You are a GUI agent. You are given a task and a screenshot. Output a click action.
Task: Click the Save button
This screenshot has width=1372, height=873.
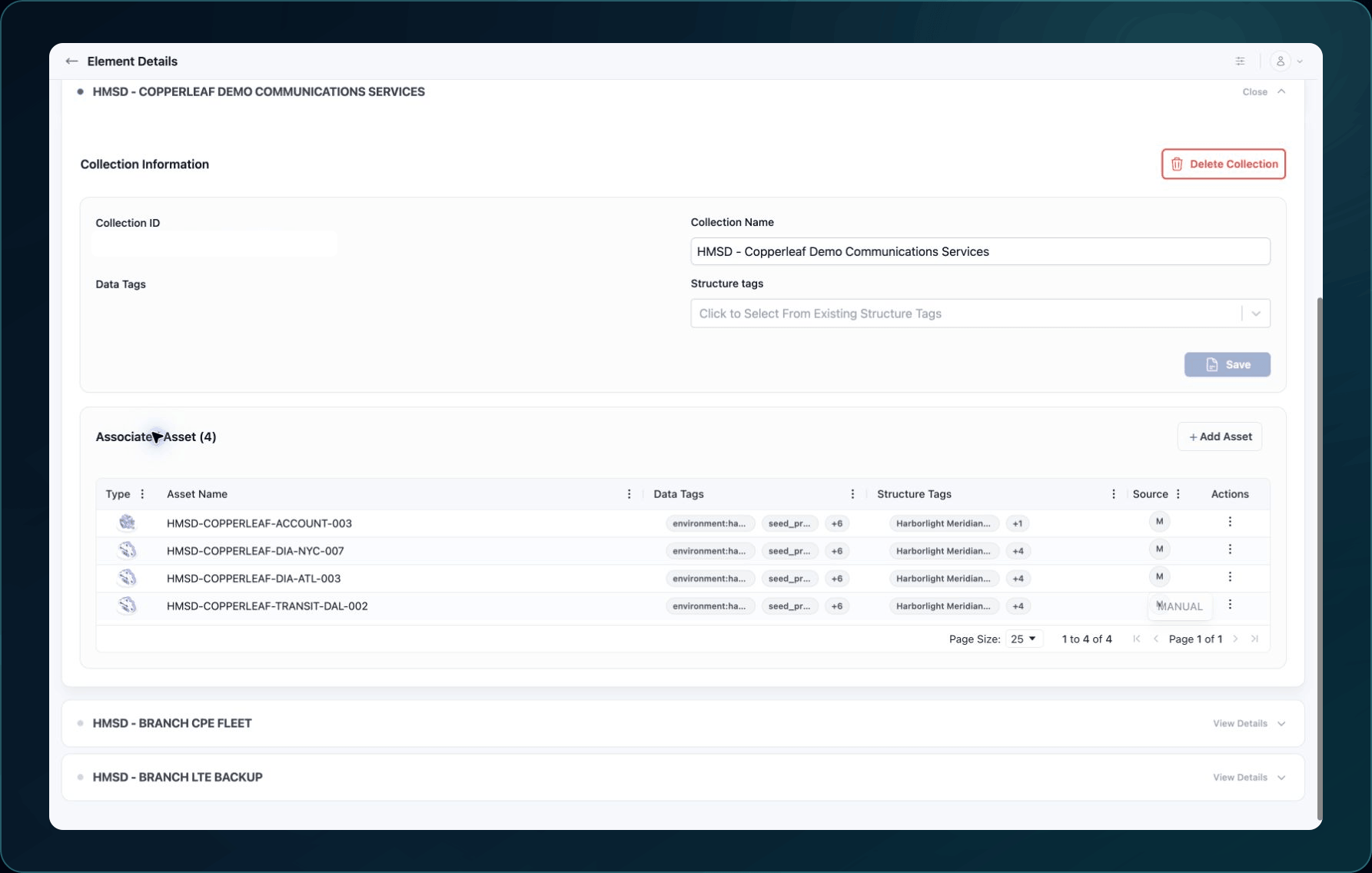point(1227,364)
